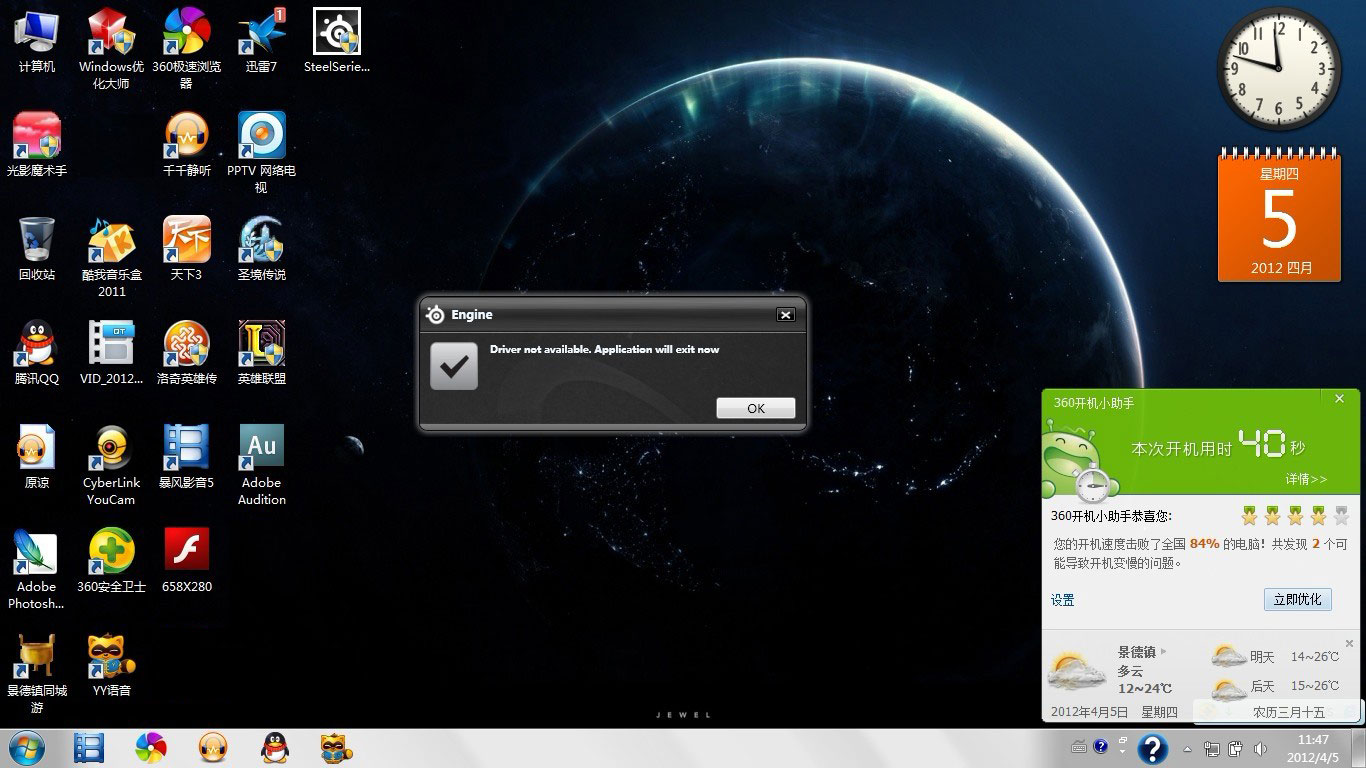Click the 2012年4月5日 date in weather panel

pos(1090,712)
